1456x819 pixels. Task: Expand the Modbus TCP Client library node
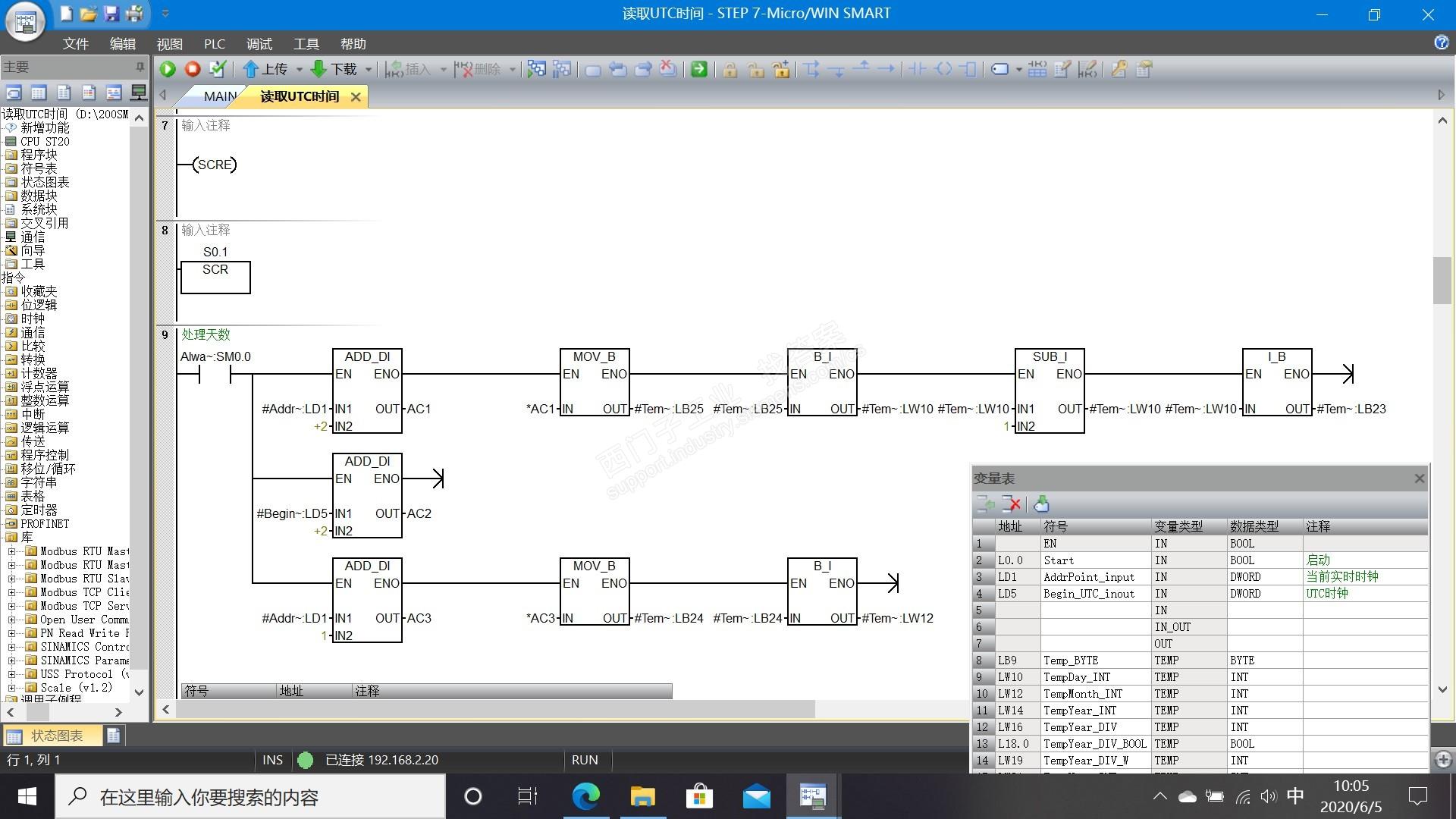(x=11, y=592)
